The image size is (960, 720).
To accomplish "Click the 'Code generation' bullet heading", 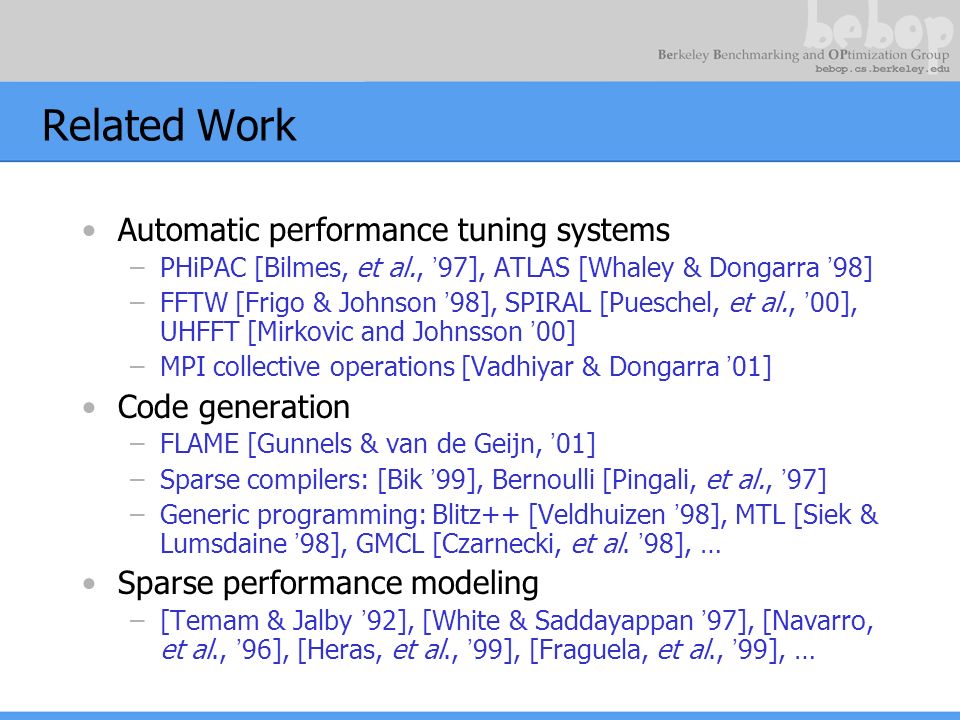I will 233,407.
